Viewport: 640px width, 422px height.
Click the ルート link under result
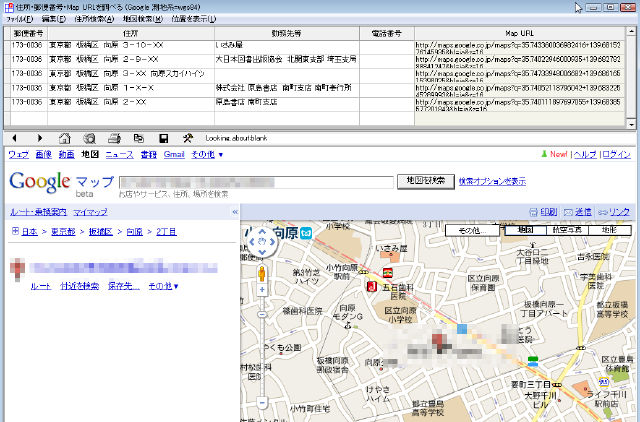(41, 286)
